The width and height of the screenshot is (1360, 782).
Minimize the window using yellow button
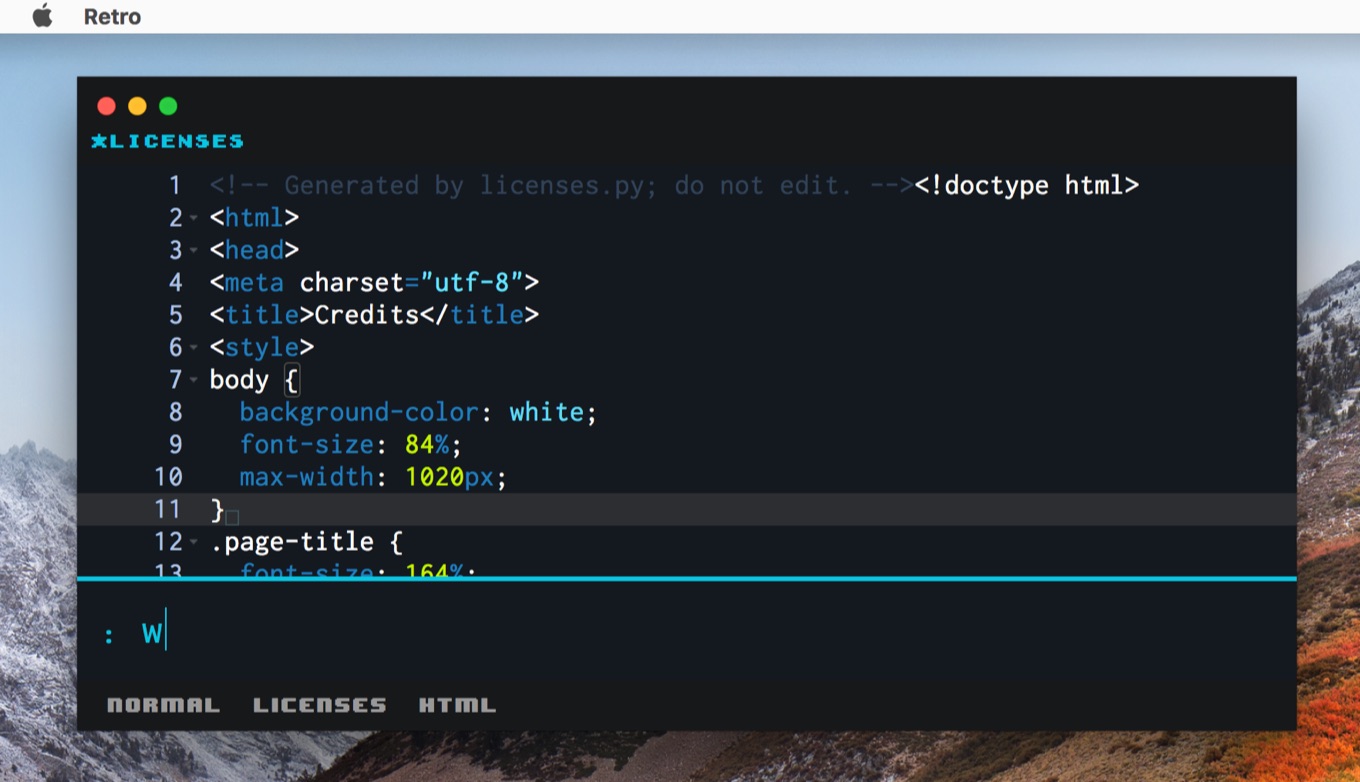click(137, 106)
